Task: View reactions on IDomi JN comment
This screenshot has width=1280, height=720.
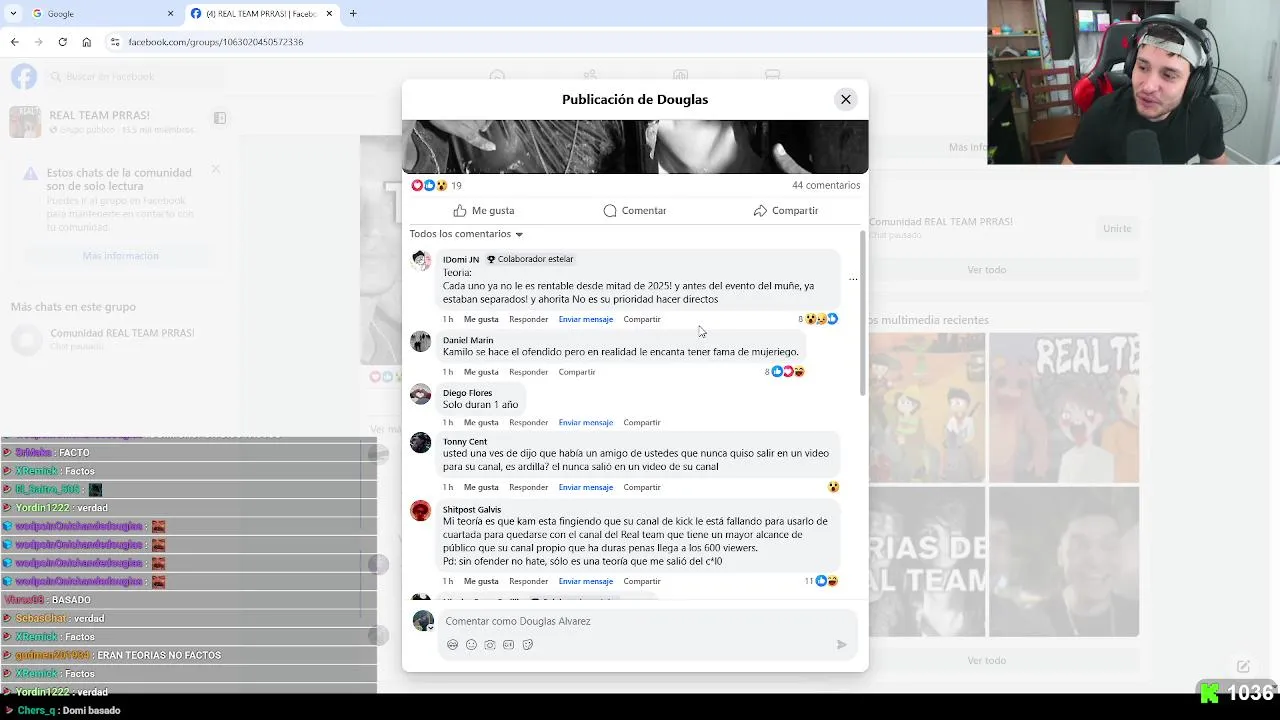Action: pos(819,319)
